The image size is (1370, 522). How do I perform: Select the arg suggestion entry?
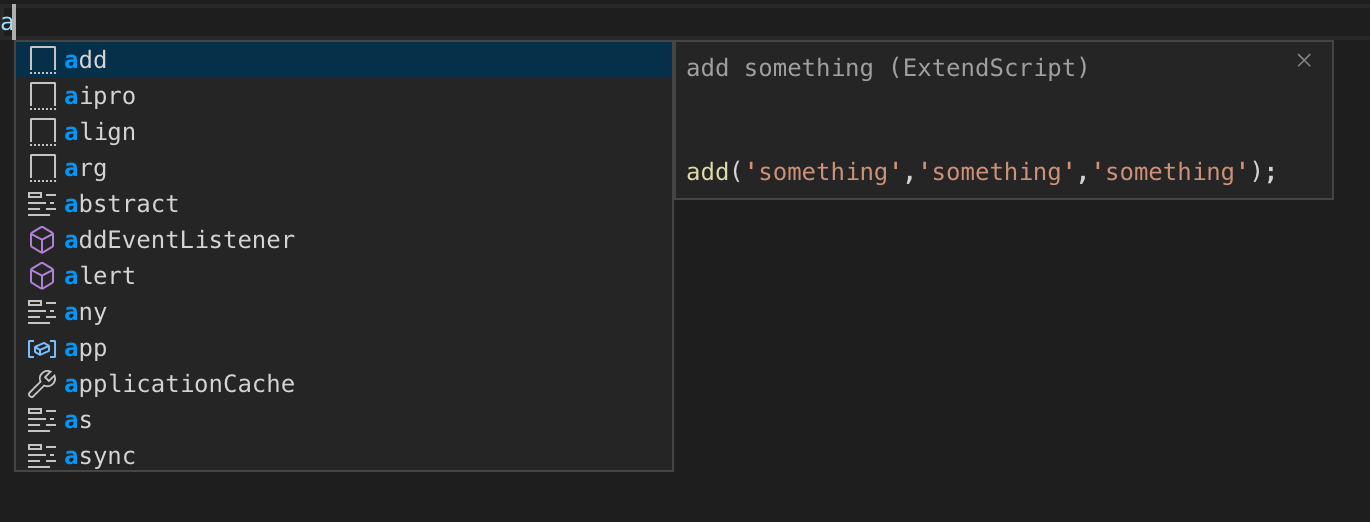tap(86, 168)
